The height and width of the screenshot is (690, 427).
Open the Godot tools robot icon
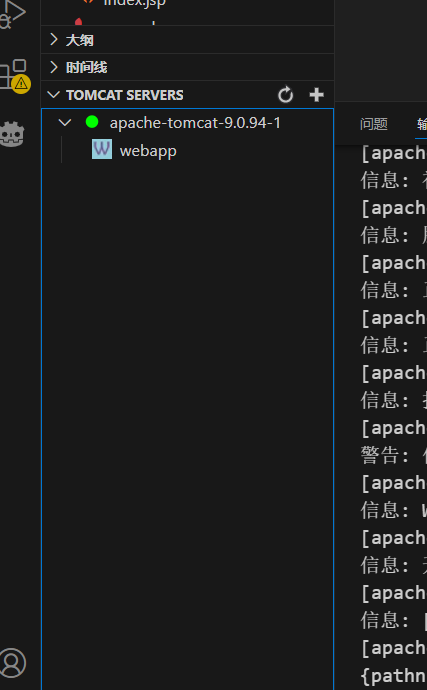[12, 134]
